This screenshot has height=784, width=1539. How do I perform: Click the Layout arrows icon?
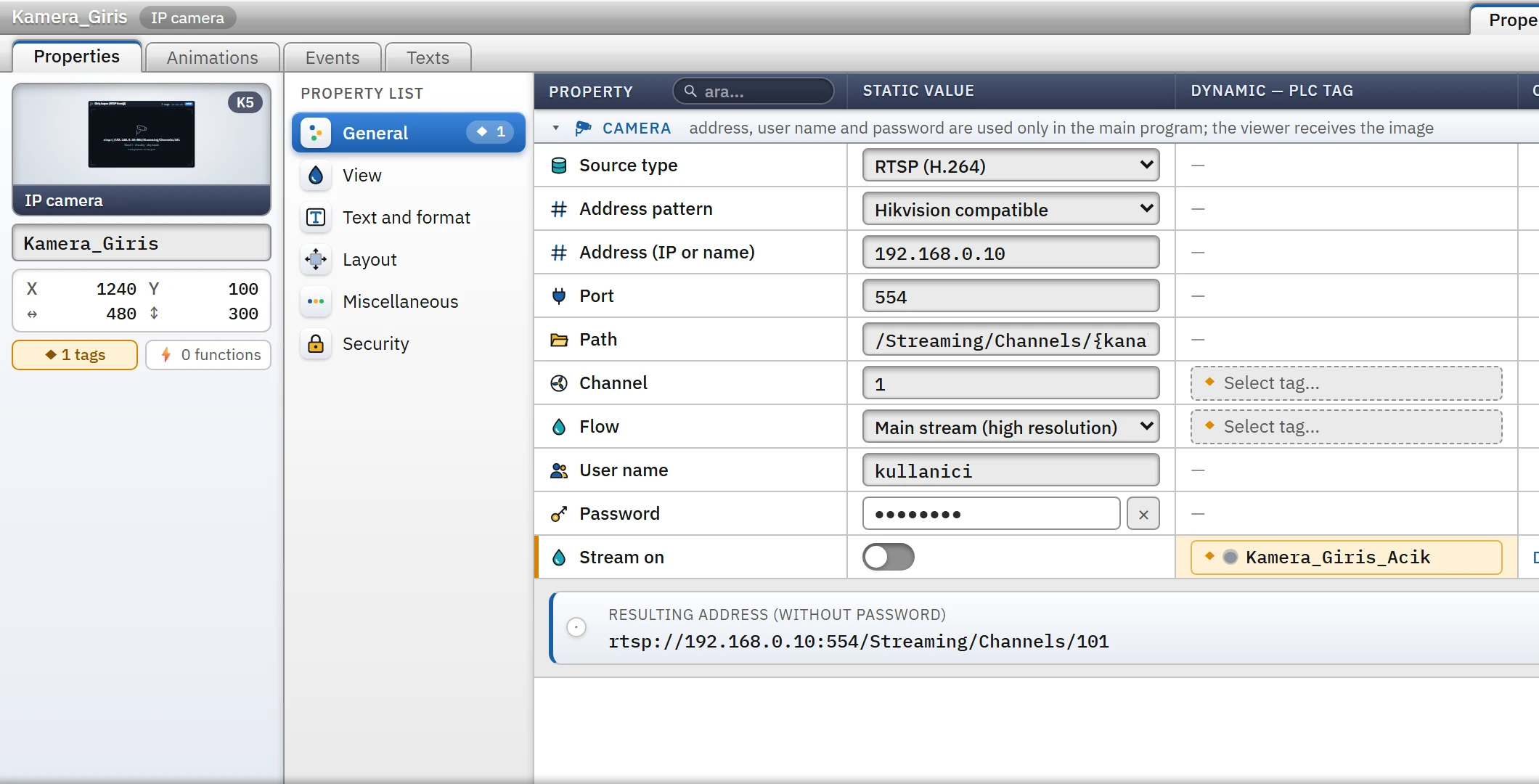[316, 259]
